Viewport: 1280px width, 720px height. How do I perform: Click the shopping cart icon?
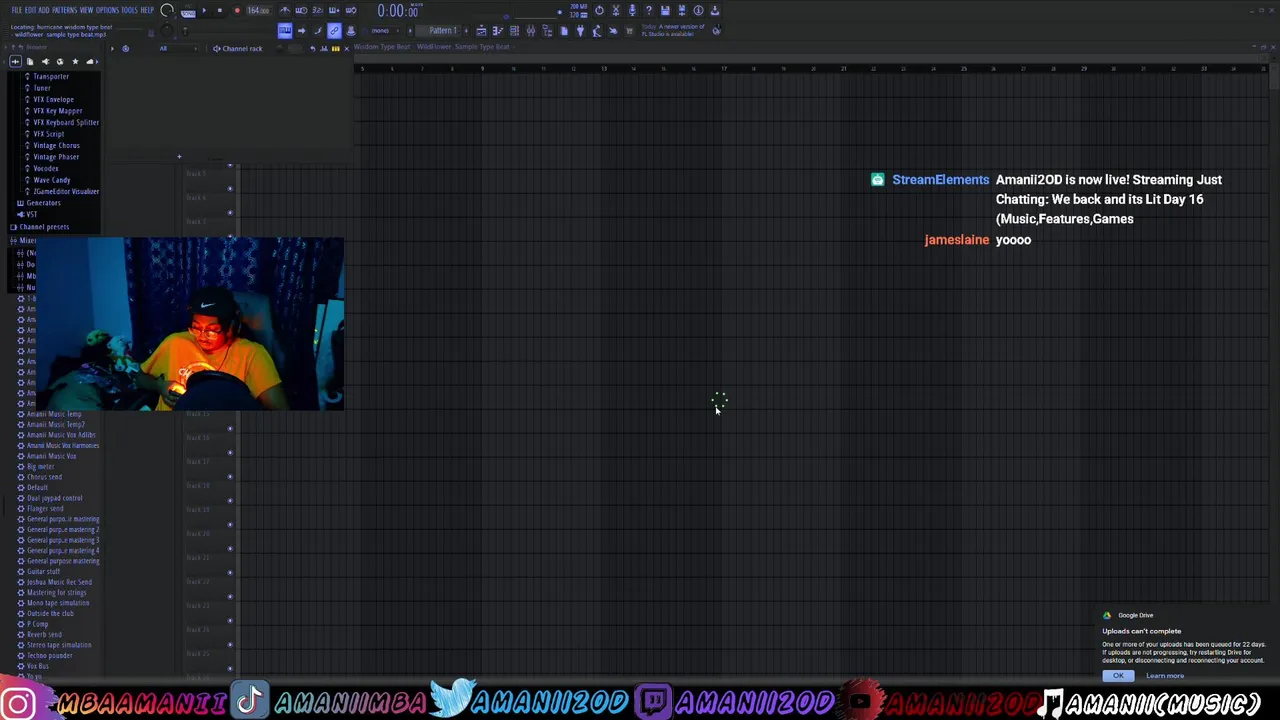click(x=629, y=30)
